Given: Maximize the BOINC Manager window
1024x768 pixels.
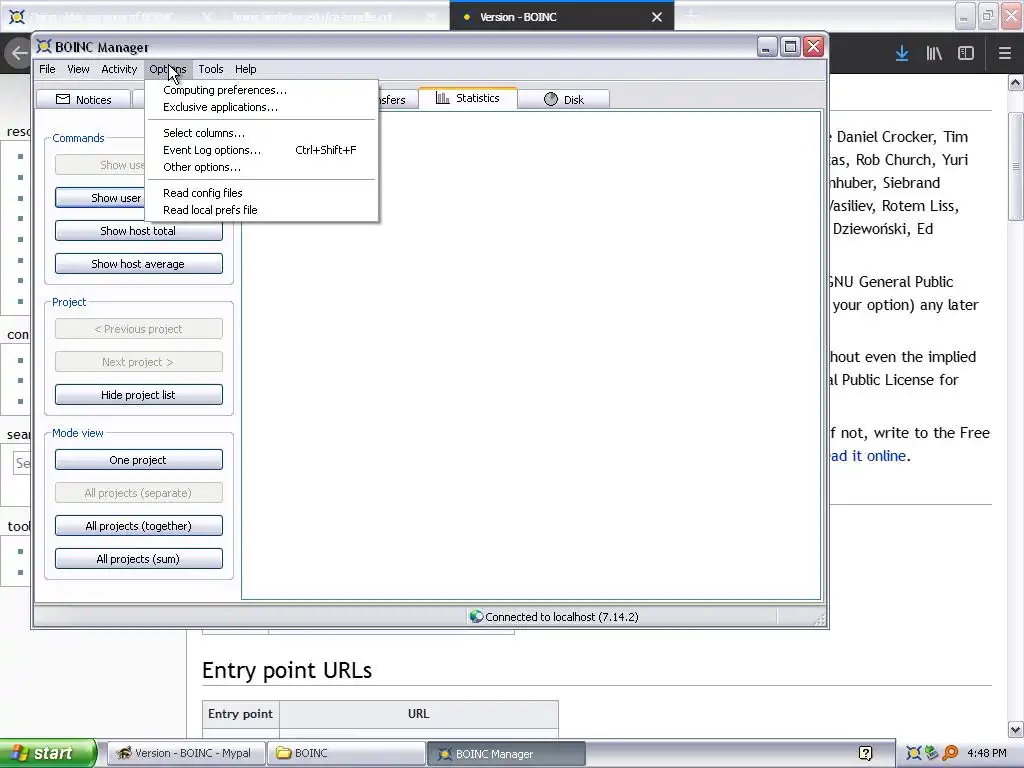Looking at the screenshot, I should [x=790, y=46].
